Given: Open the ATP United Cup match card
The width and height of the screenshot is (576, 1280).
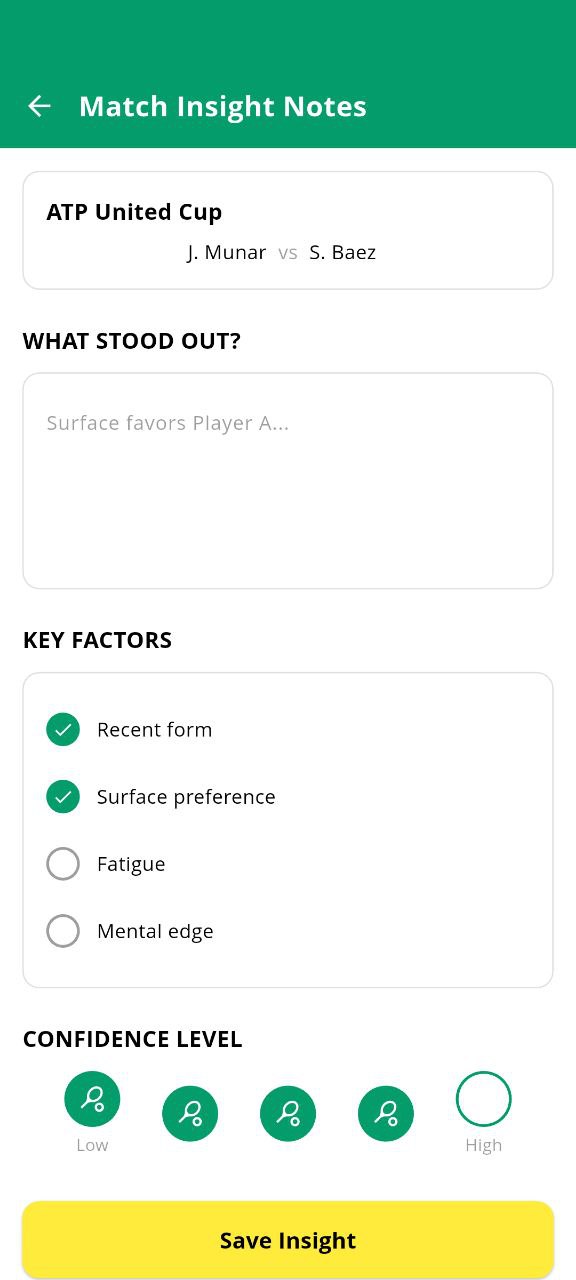Looking at the screenshot, I should tap(288, 229).
